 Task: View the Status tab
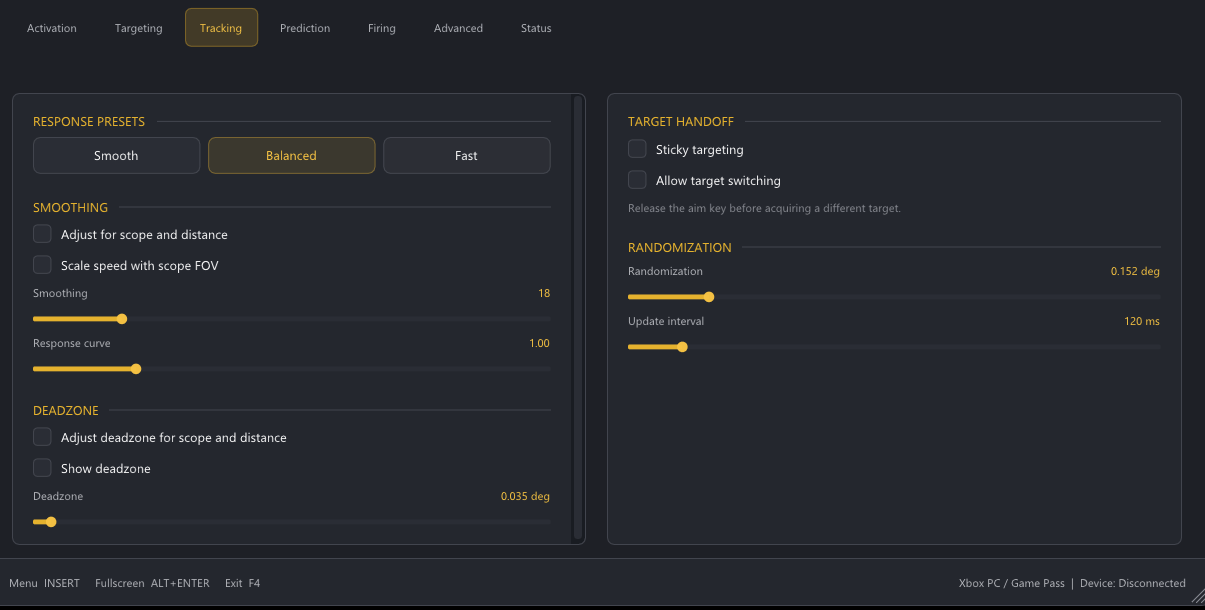pos(536,28)
